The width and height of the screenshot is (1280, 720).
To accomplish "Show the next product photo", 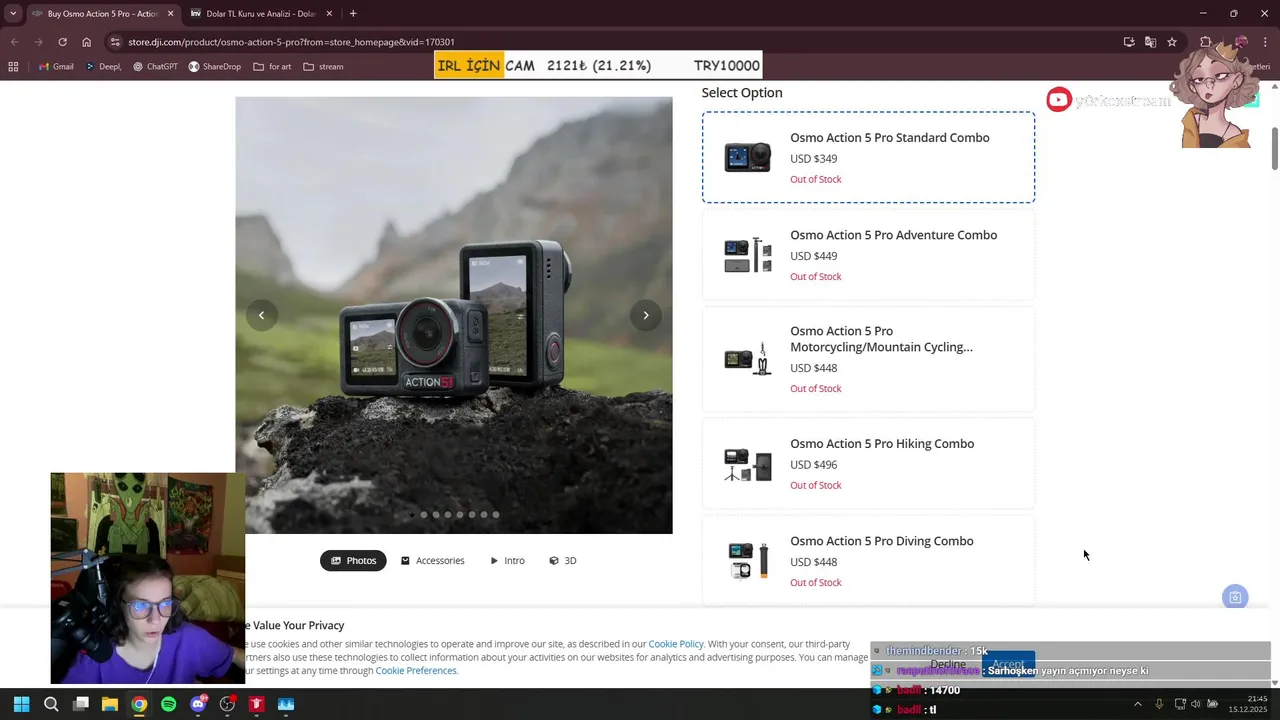I will (x=646, y=315).
